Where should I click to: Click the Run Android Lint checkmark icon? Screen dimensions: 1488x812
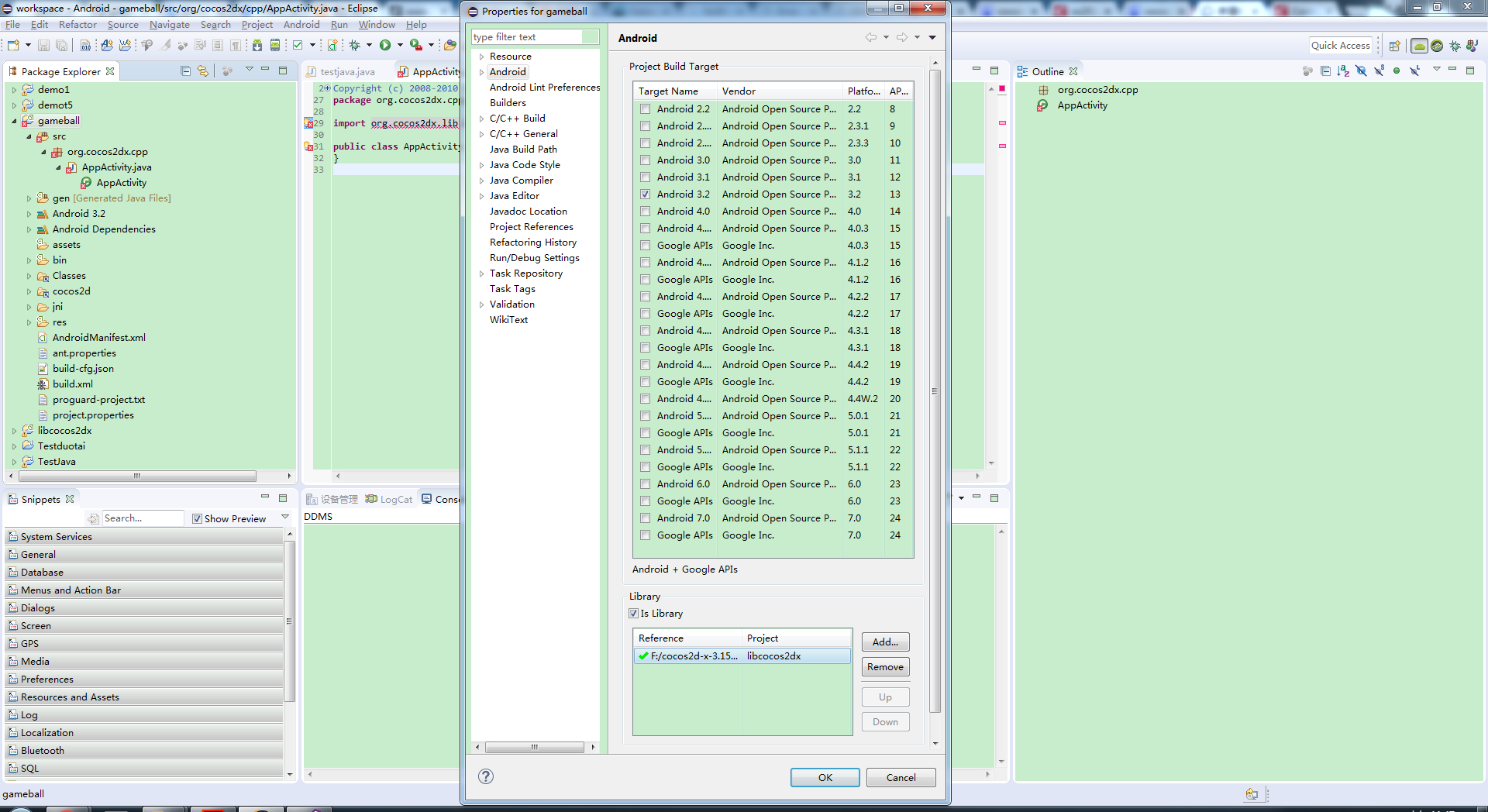(x=298, y=45)
